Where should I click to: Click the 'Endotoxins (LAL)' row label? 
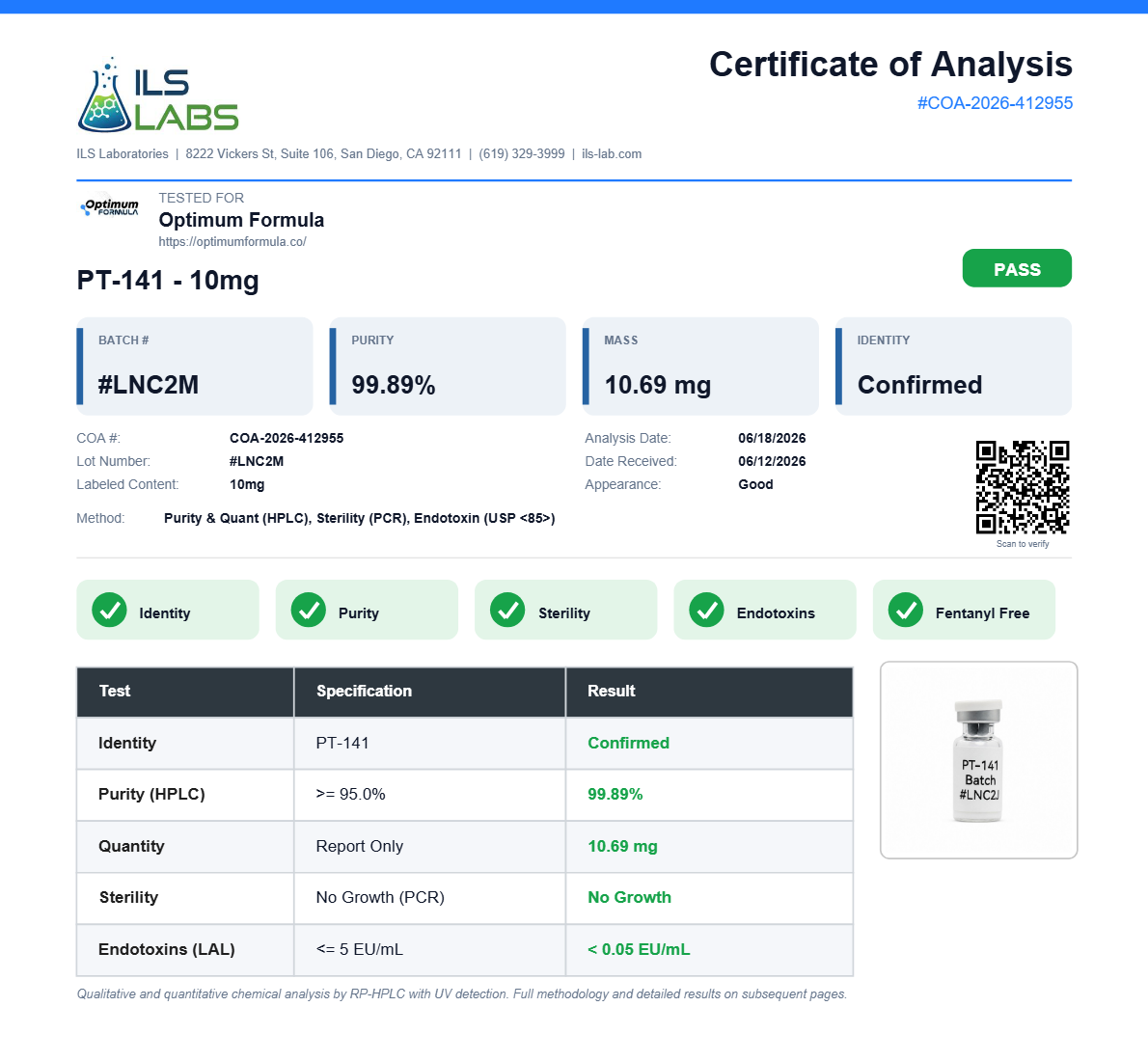[166, 949]
